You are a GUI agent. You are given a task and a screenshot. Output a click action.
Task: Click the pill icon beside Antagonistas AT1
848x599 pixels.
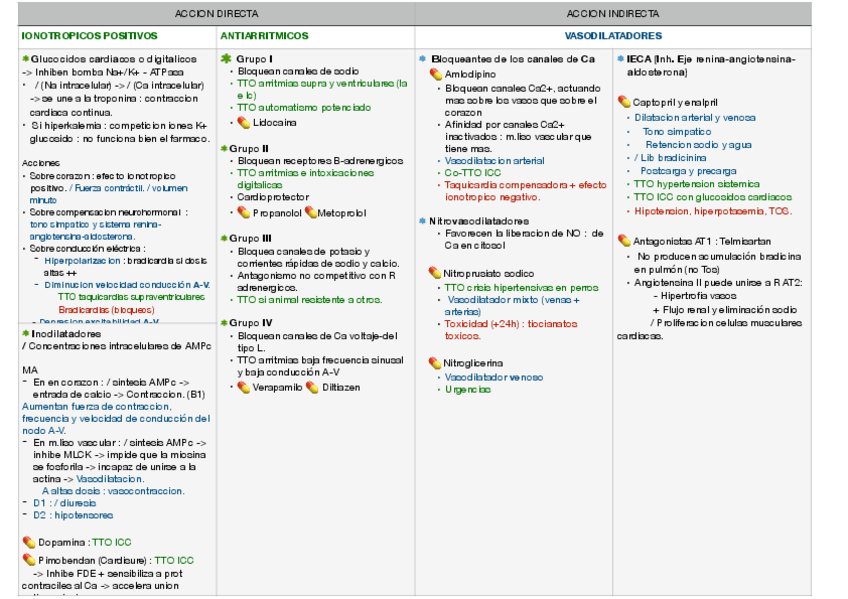click(624, 241)
